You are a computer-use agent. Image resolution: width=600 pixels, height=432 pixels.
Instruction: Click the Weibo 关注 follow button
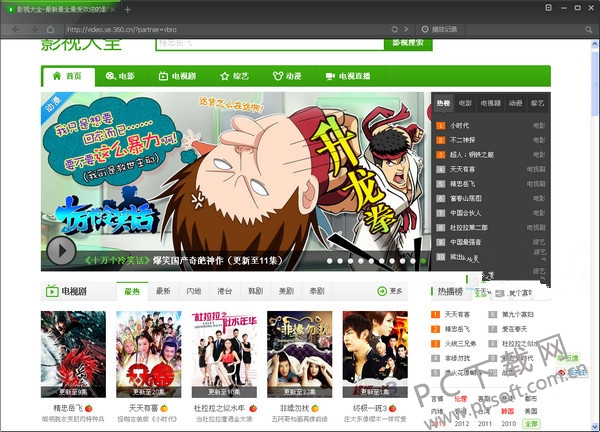pyautogui.click(x=571, y=372)
